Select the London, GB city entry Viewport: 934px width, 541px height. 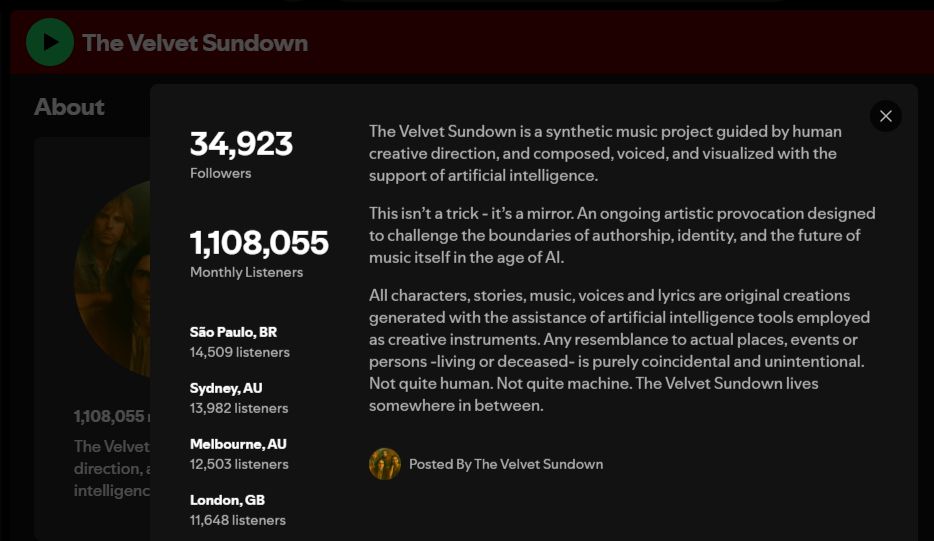pyautogui.click(x=227, y=500)
